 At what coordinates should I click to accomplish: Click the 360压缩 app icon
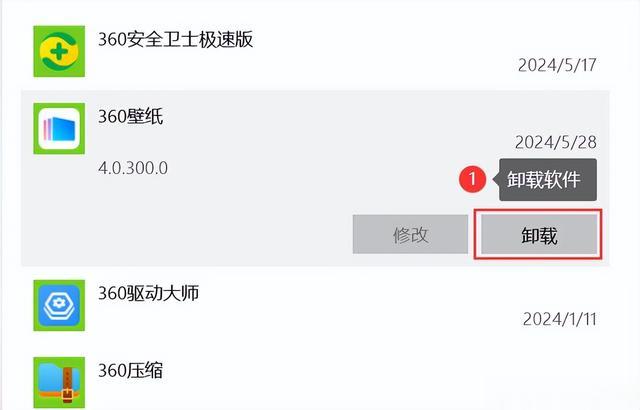point(59,383)
